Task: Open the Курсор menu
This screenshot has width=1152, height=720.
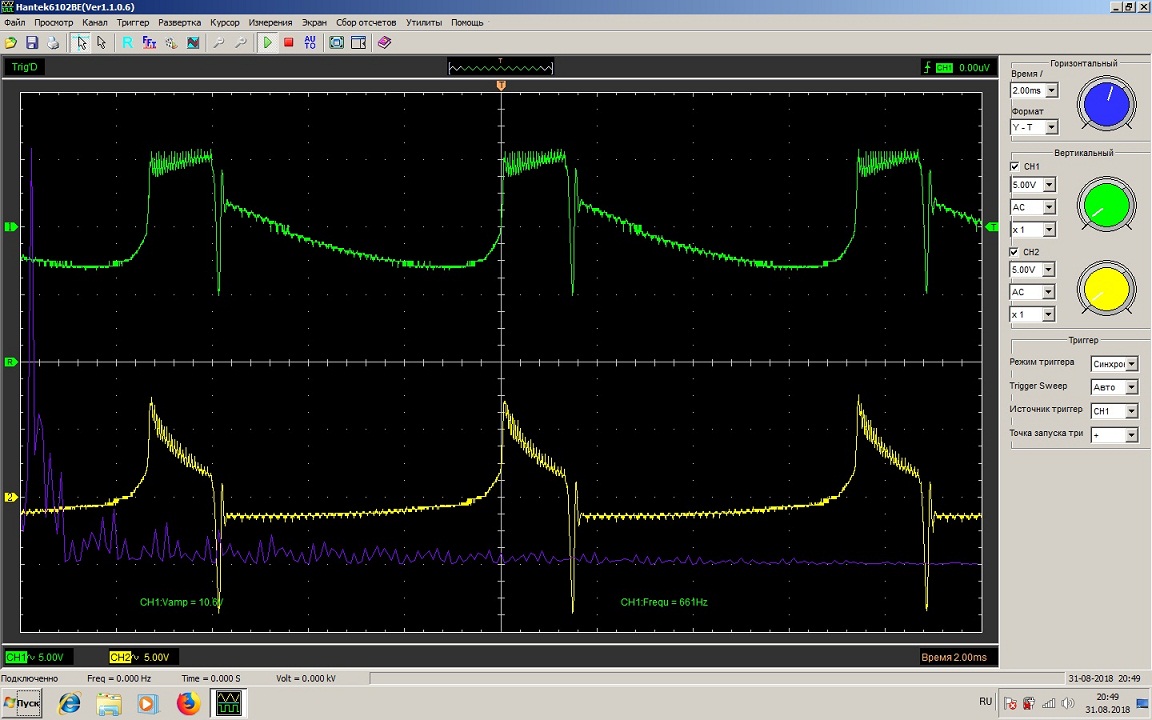Action: click(224, 22)
